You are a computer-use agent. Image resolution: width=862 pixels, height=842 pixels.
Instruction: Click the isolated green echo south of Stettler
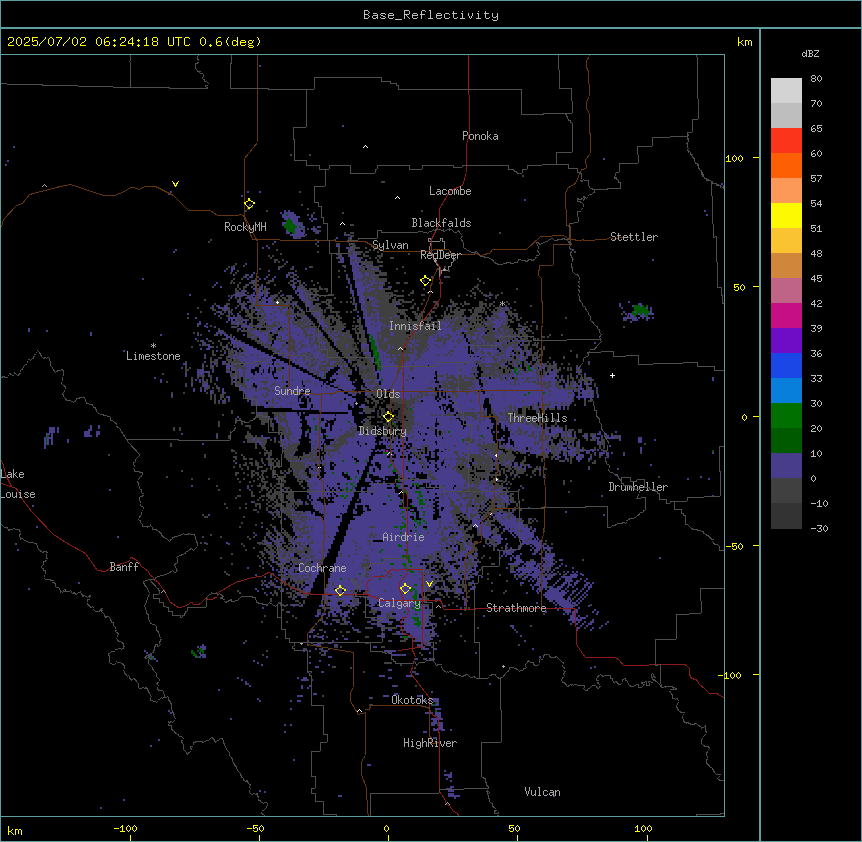coord(640,310)
